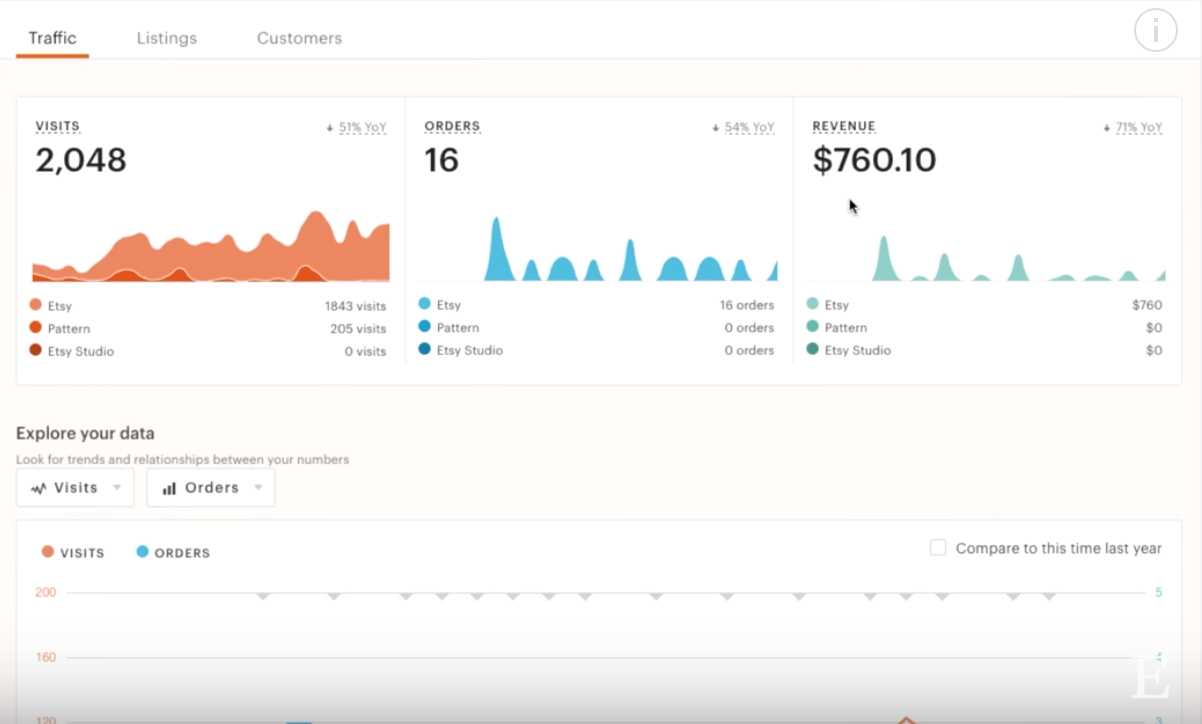Switch to the Listings tab

(x=167, y=38)
